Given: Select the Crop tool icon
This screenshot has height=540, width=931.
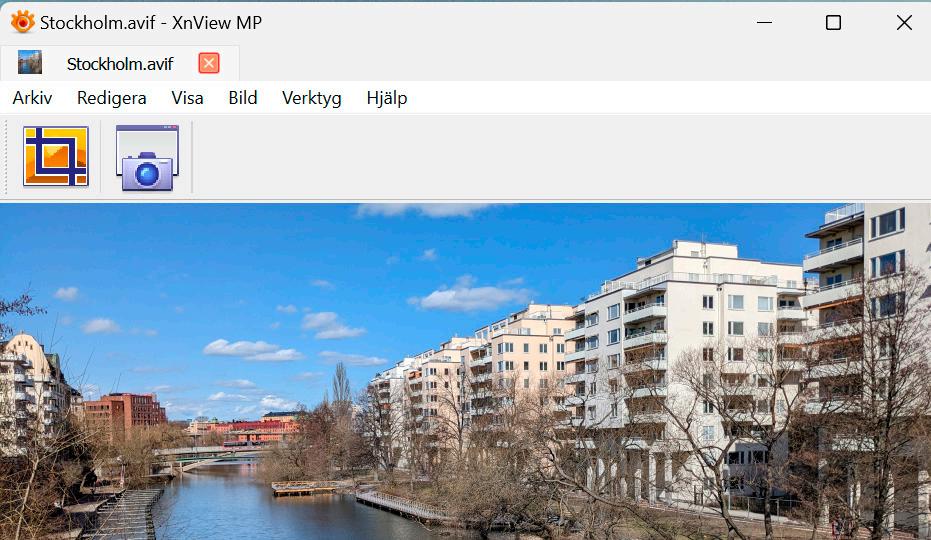Looking at the screenshot, I should 56,156.
